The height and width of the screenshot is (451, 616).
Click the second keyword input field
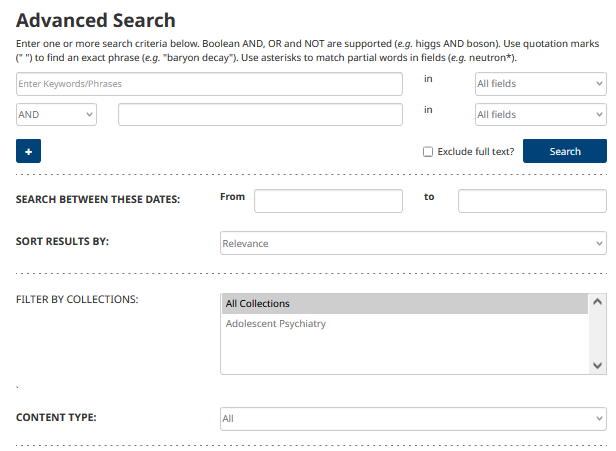pos(260,115)
